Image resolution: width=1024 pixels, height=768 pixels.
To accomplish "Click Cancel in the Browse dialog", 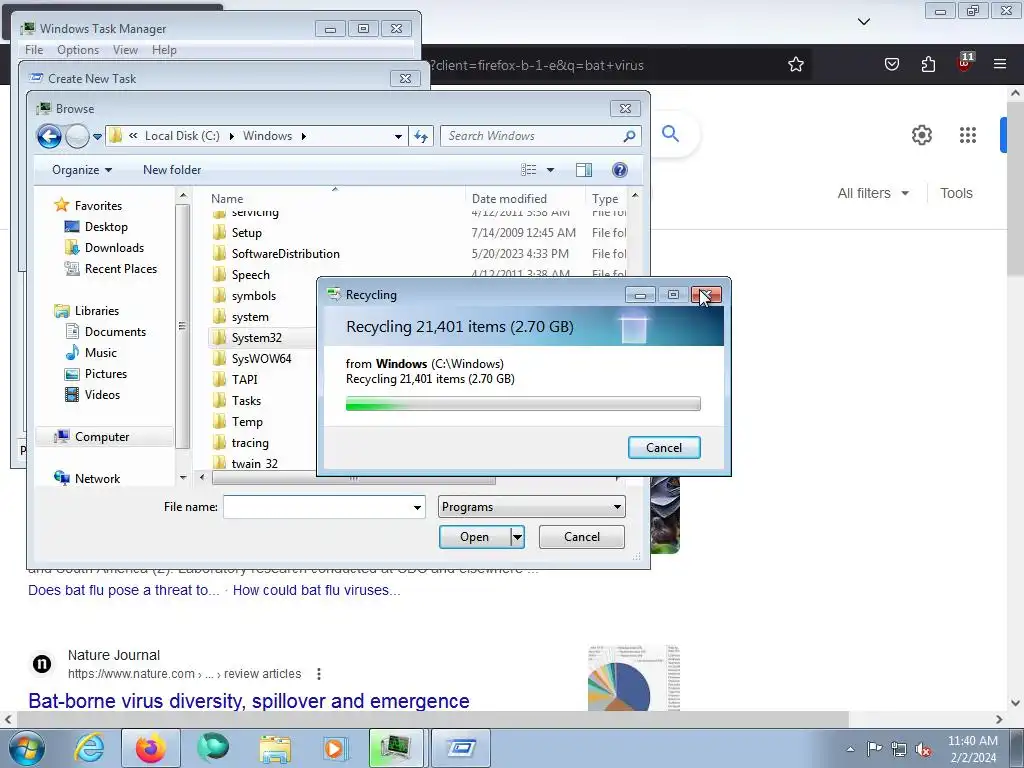I will click(581, 537).
